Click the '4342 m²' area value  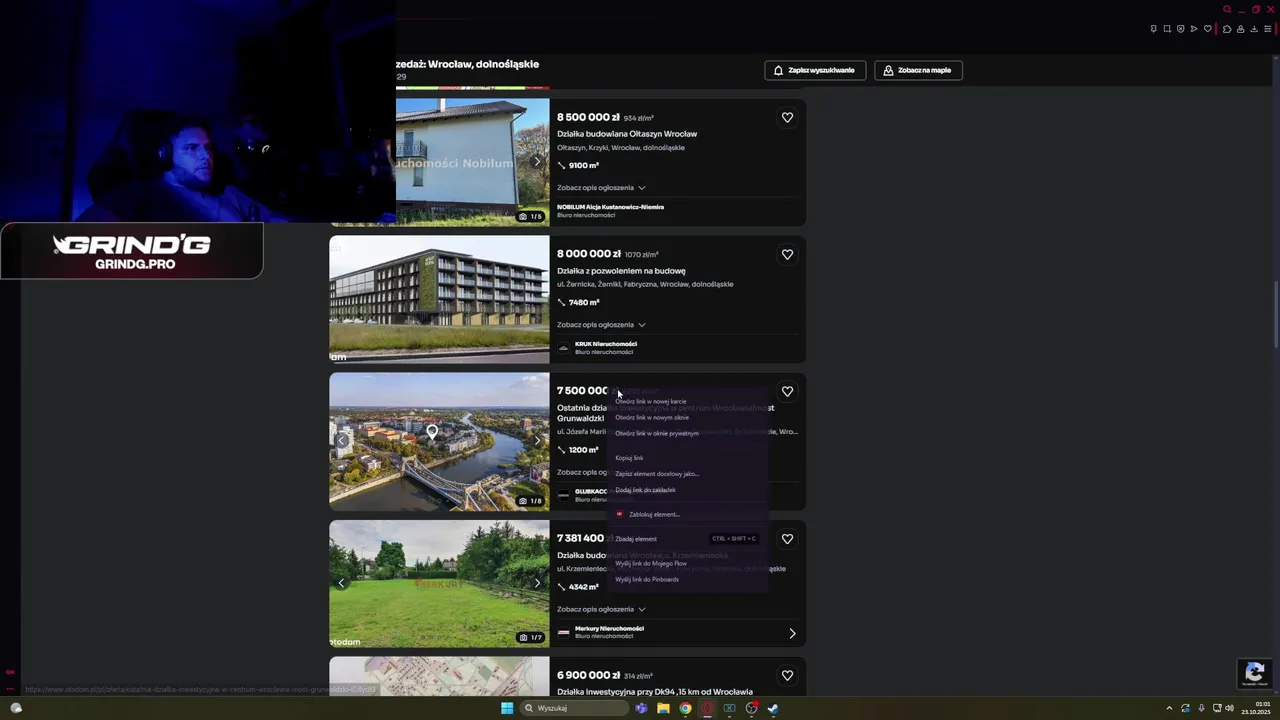[584, 587]
